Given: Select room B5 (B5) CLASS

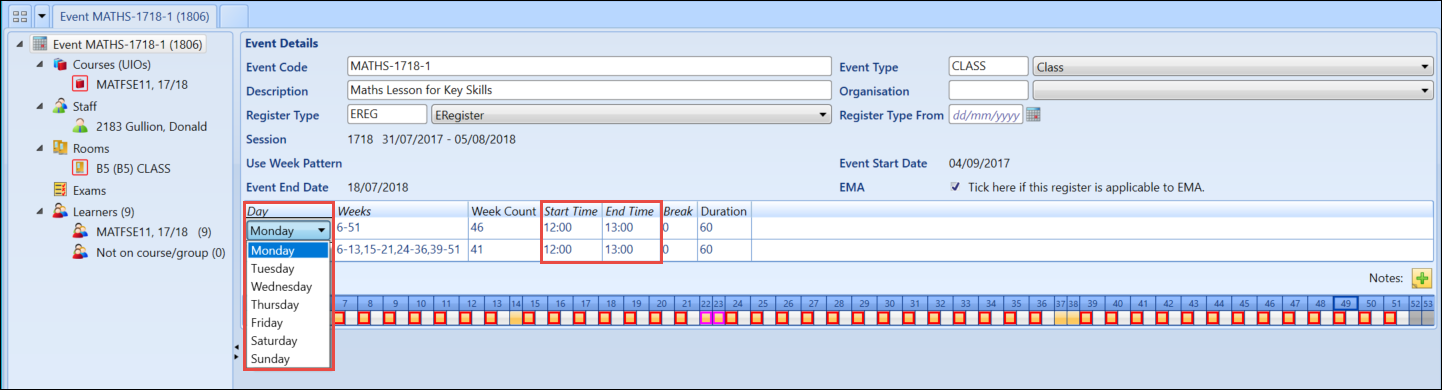Looking at the screenshot, I should 133,169.
